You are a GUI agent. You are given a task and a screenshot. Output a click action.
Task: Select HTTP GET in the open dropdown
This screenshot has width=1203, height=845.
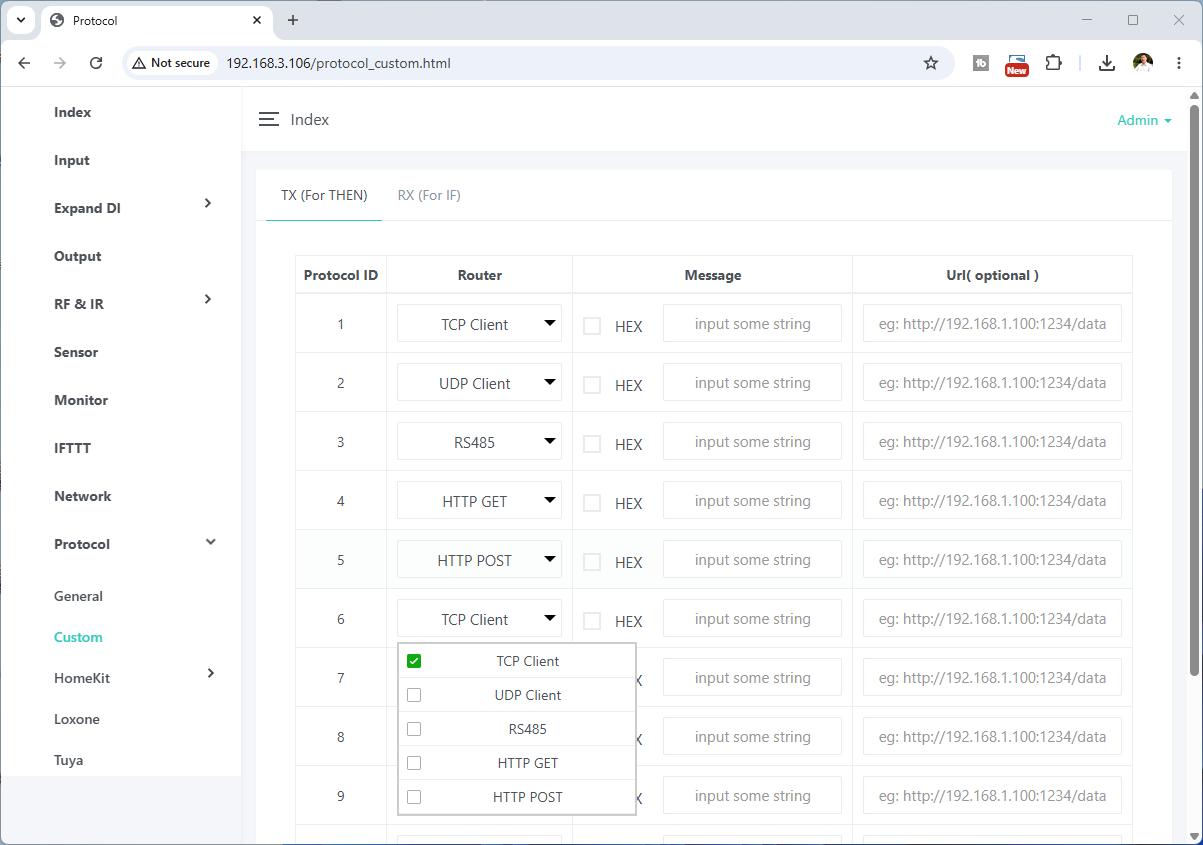517,763
